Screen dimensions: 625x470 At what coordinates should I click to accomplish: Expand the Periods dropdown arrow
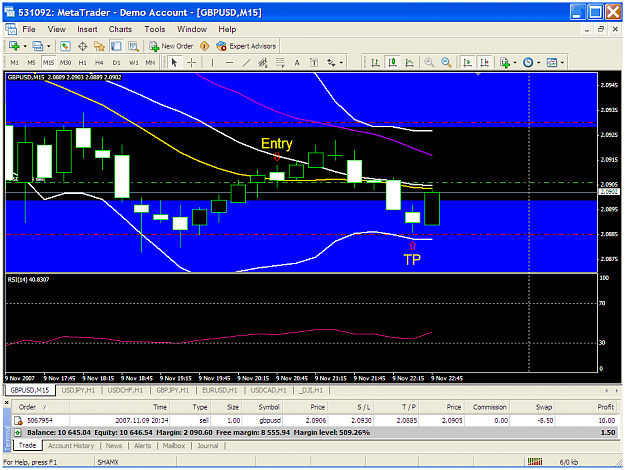point(539,63)
